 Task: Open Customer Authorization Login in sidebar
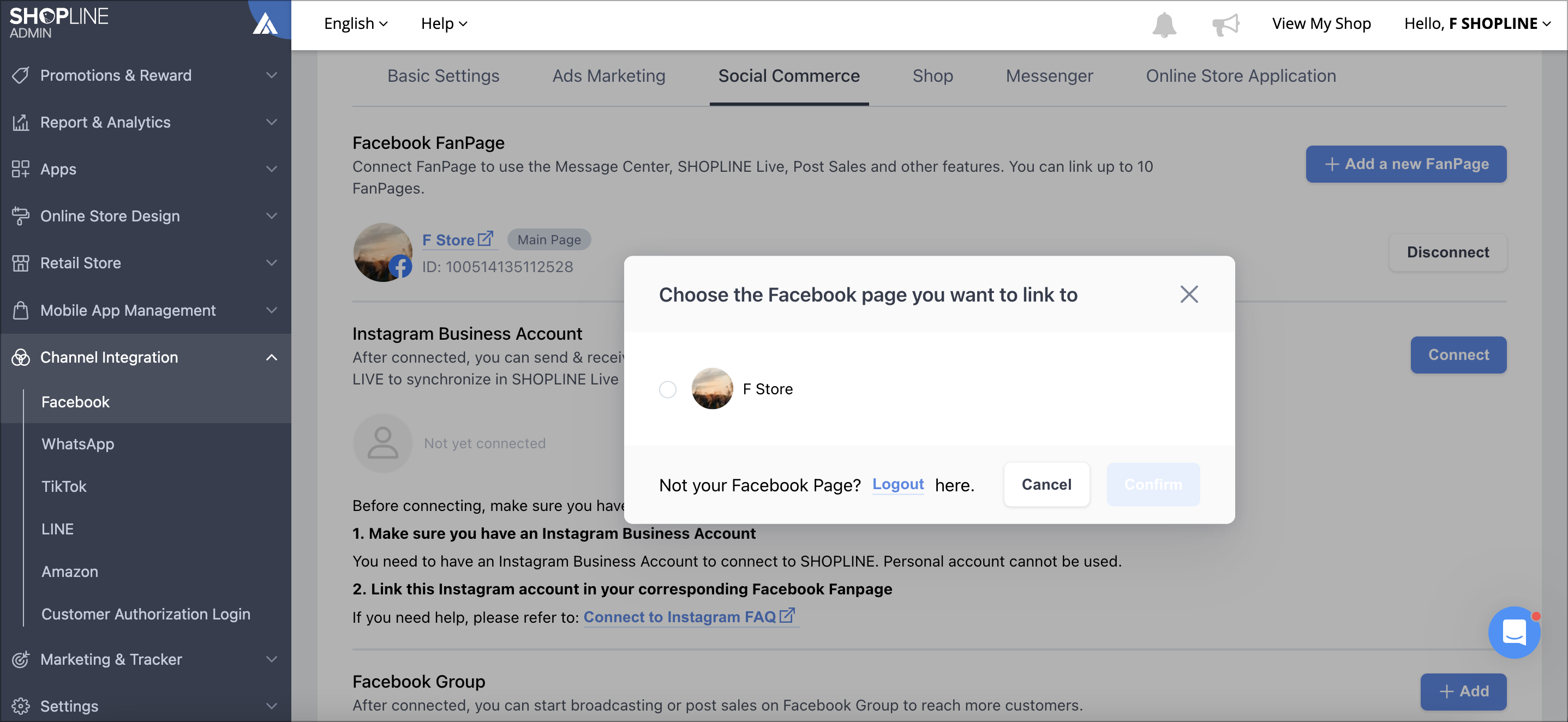point(146,615)
